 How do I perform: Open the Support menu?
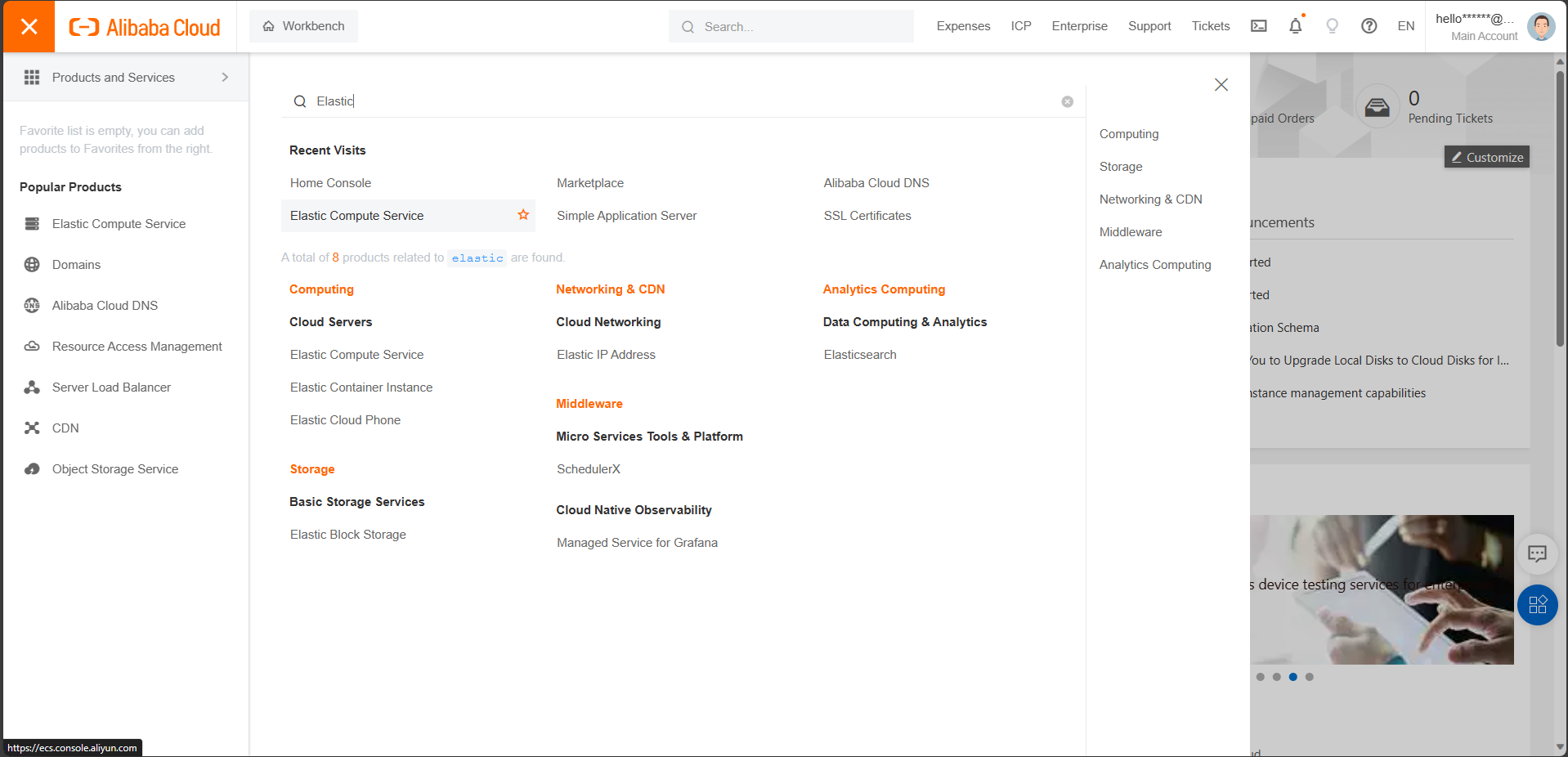(1149, 26)
